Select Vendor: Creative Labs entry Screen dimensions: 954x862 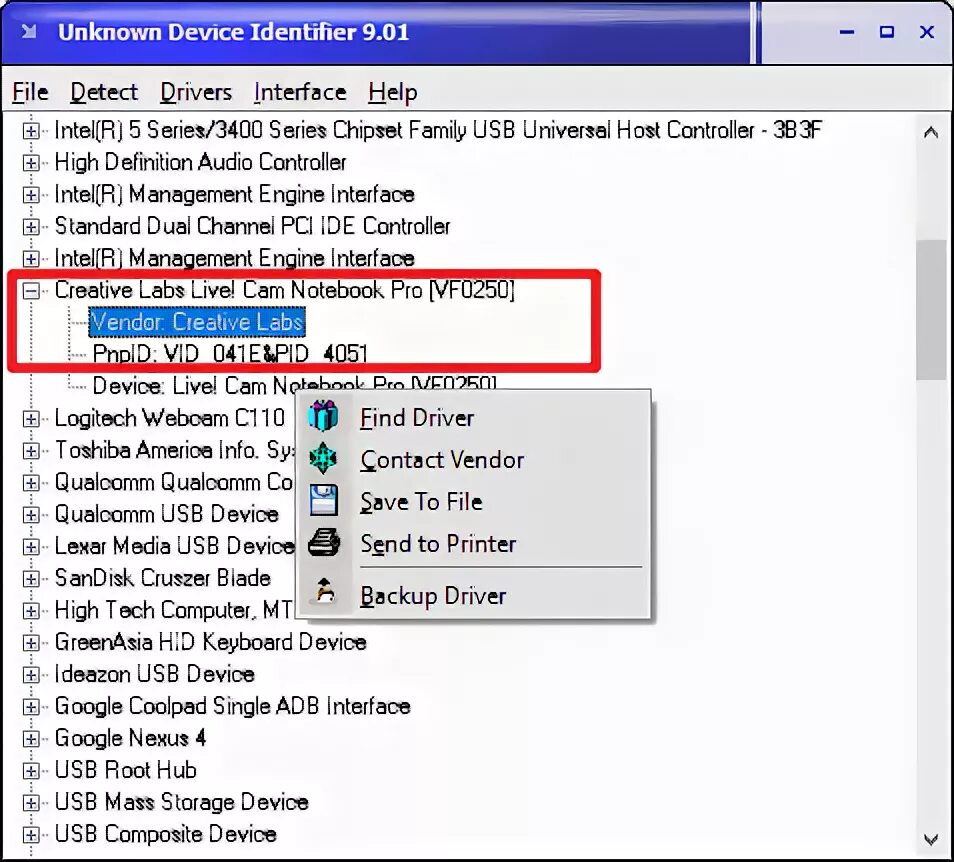(197, 322)
